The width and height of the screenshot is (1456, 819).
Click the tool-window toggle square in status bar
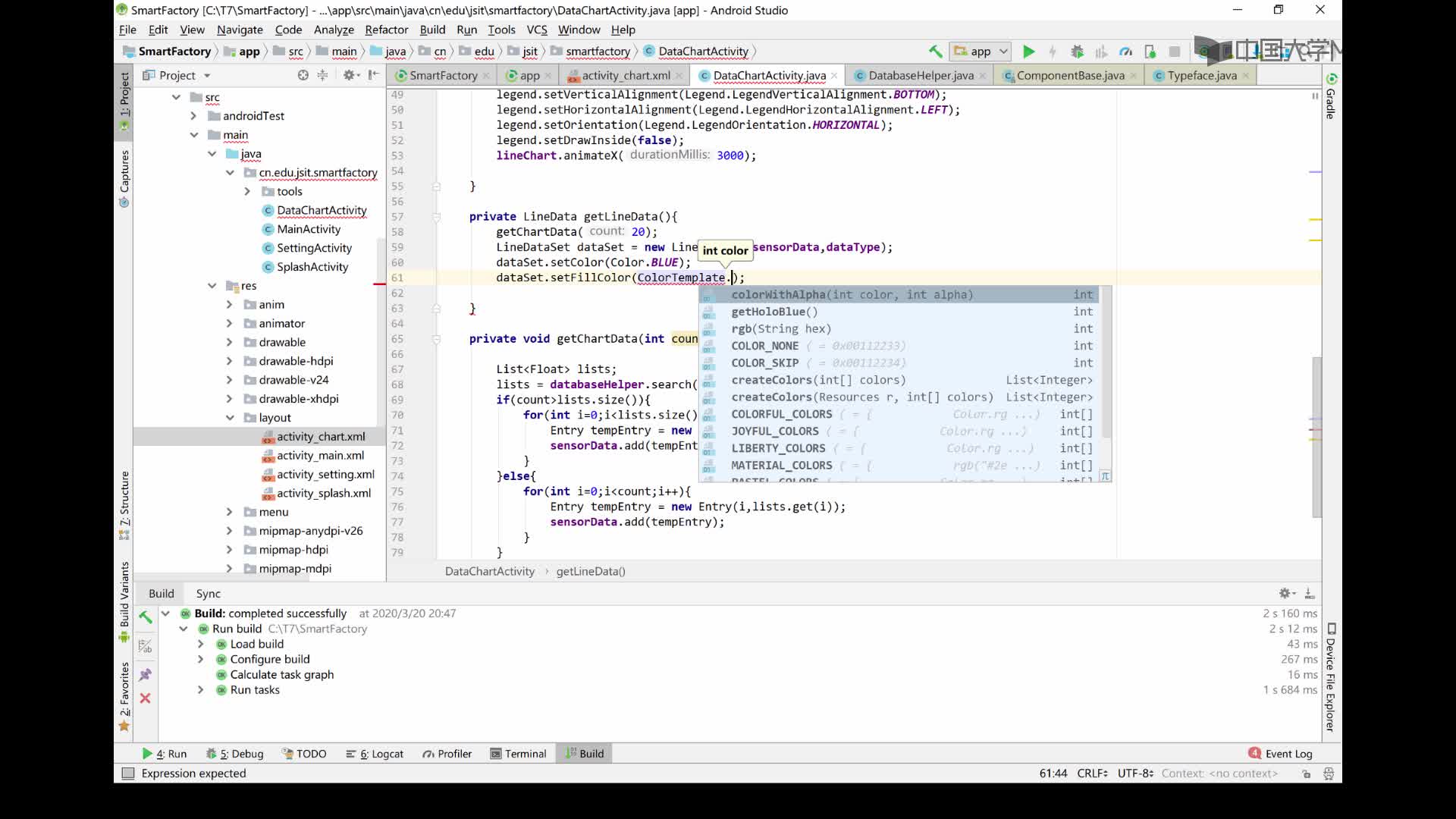pos(128,773)
